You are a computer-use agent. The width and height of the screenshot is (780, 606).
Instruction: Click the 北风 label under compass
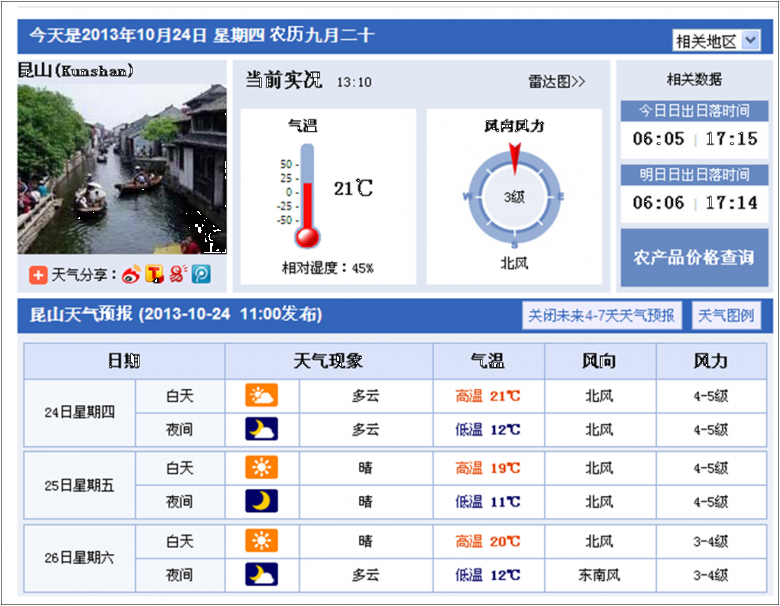coord(514,263)
